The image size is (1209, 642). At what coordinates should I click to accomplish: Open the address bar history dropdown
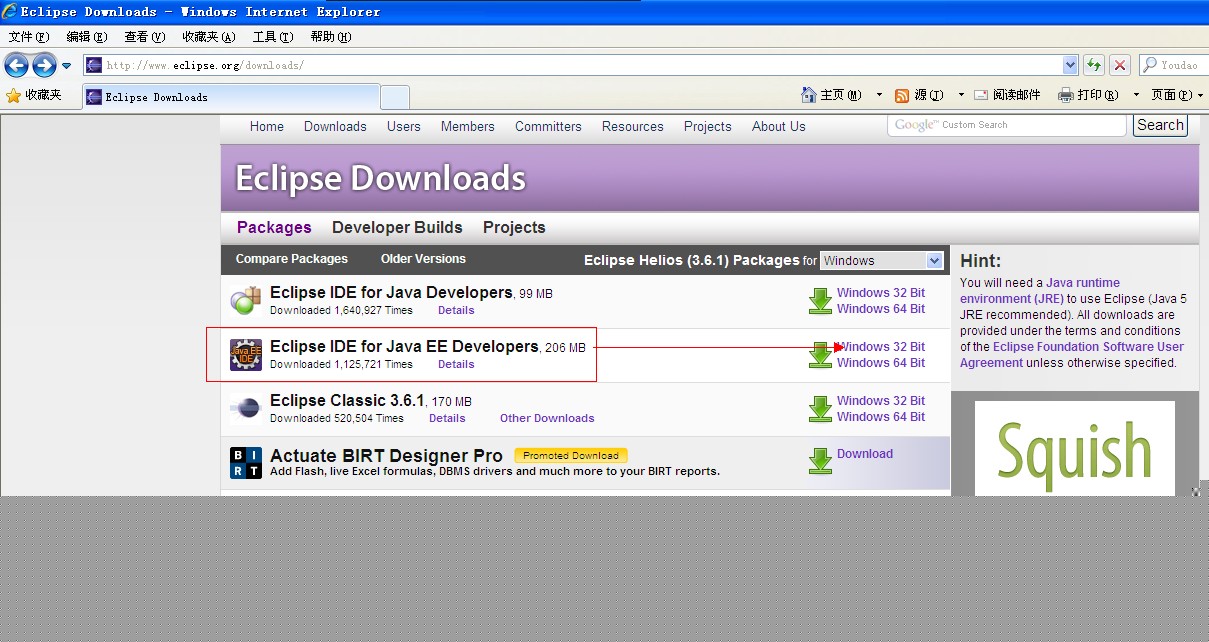[1070, 65]
